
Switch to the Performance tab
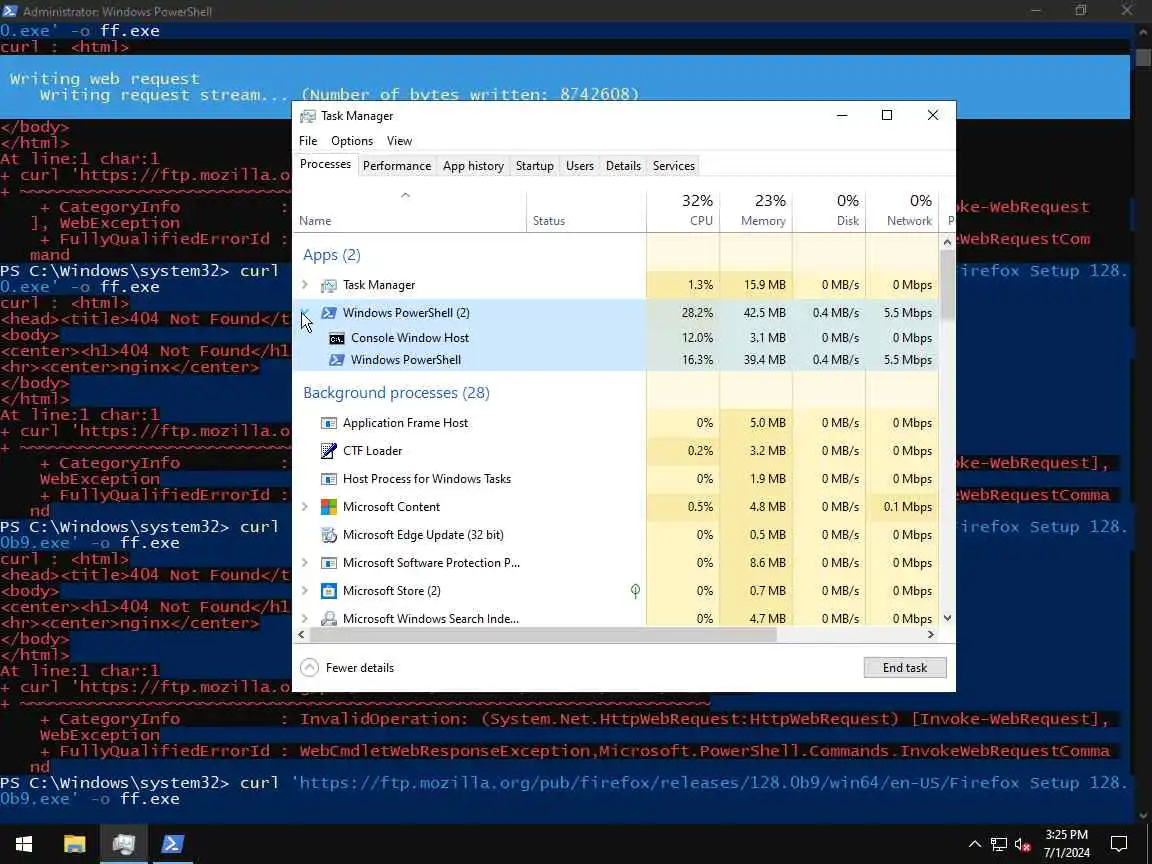397,166
